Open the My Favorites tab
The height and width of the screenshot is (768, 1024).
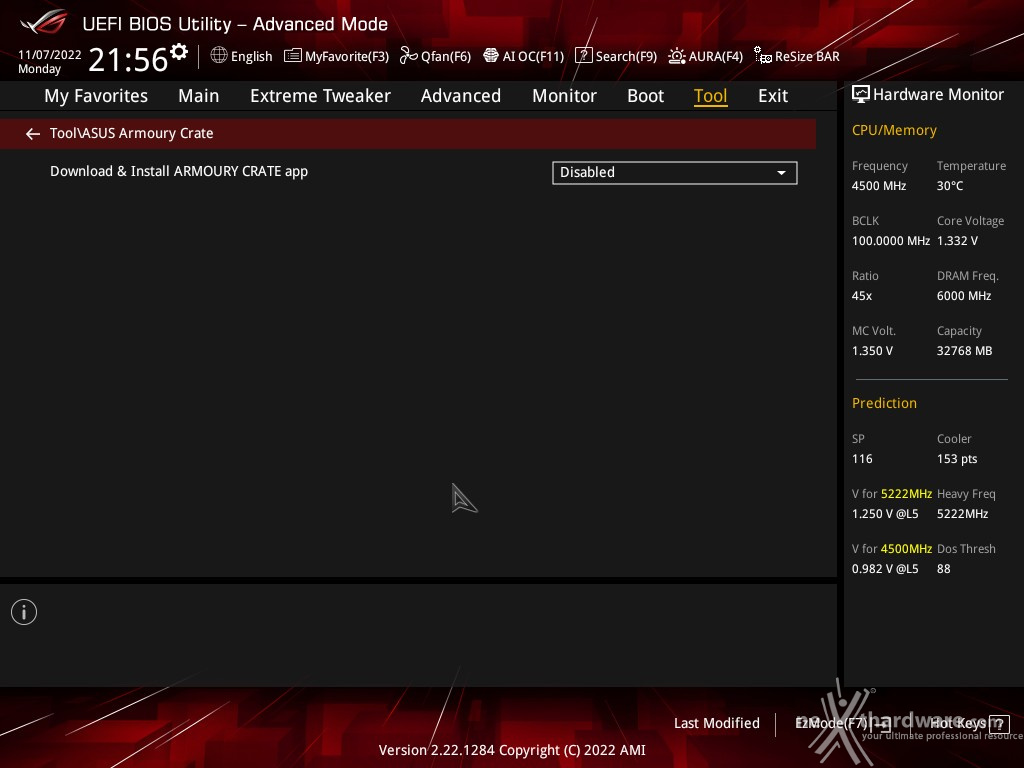(x=96, y=96)
